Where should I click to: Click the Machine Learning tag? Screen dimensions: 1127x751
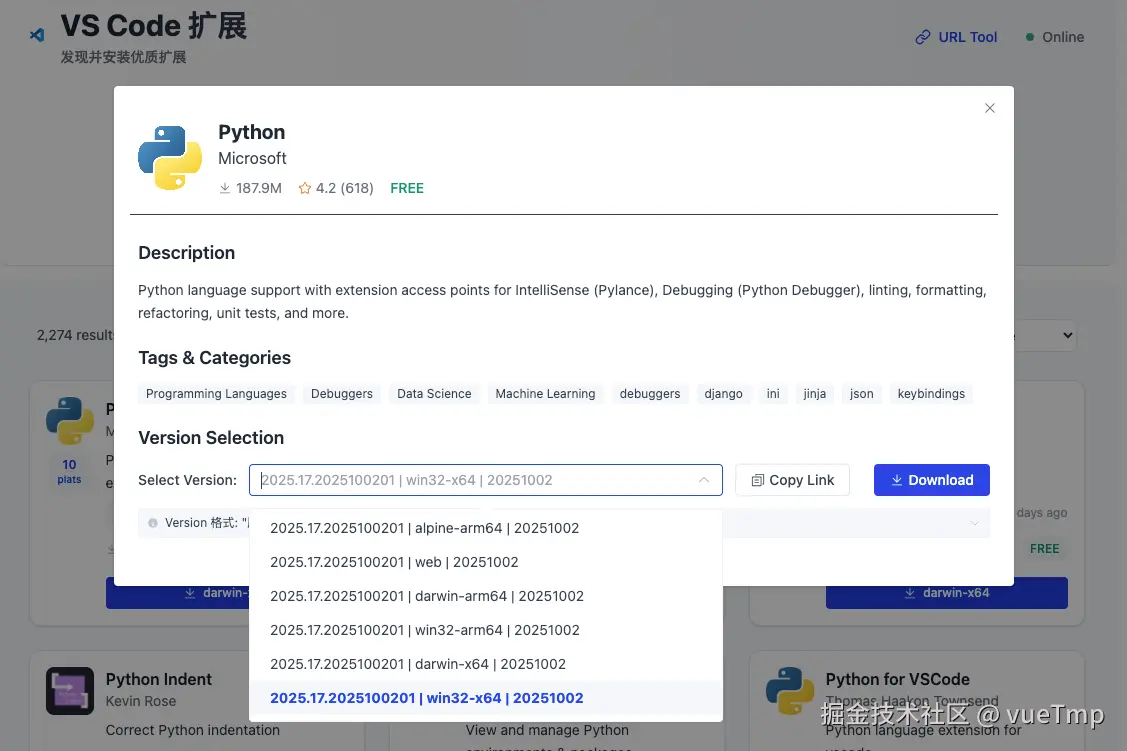click(545, 394)
